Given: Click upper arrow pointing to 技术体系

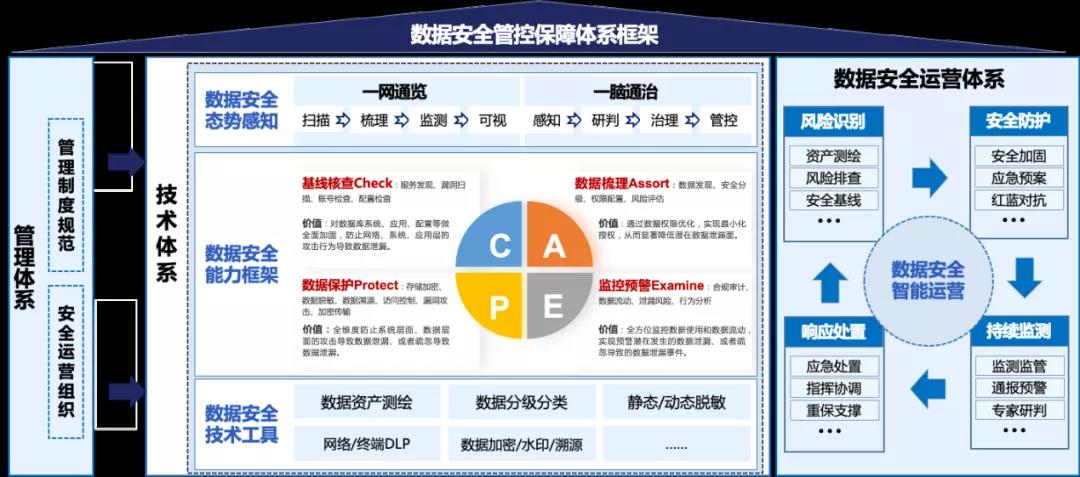Looking at the screenshot, I should (125, 162).
